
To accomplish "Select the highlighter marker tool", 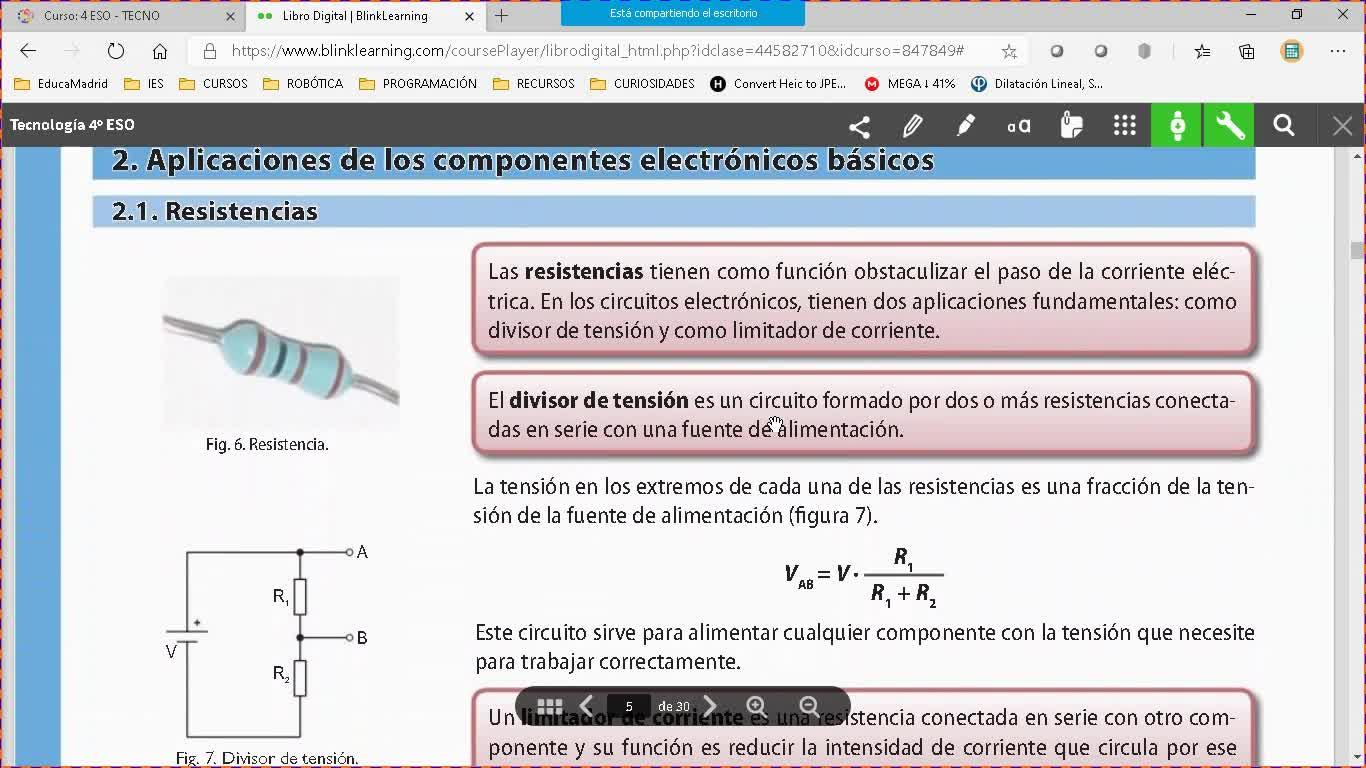I will pos(965,126).
